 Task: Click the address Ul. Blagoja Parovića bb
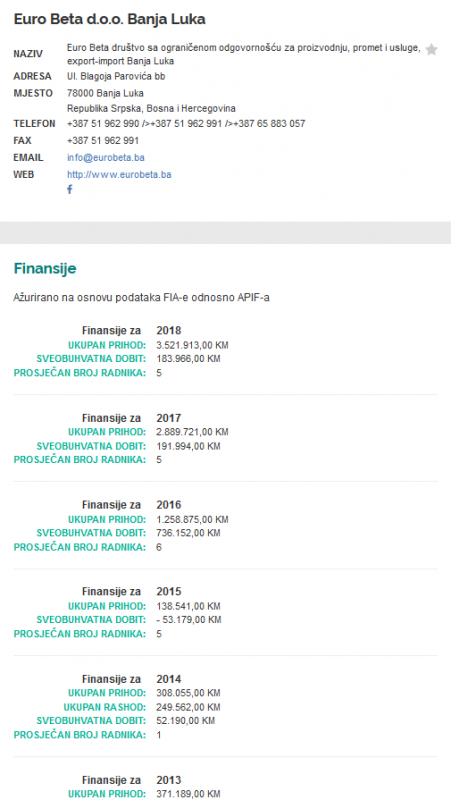click(116, 77)
